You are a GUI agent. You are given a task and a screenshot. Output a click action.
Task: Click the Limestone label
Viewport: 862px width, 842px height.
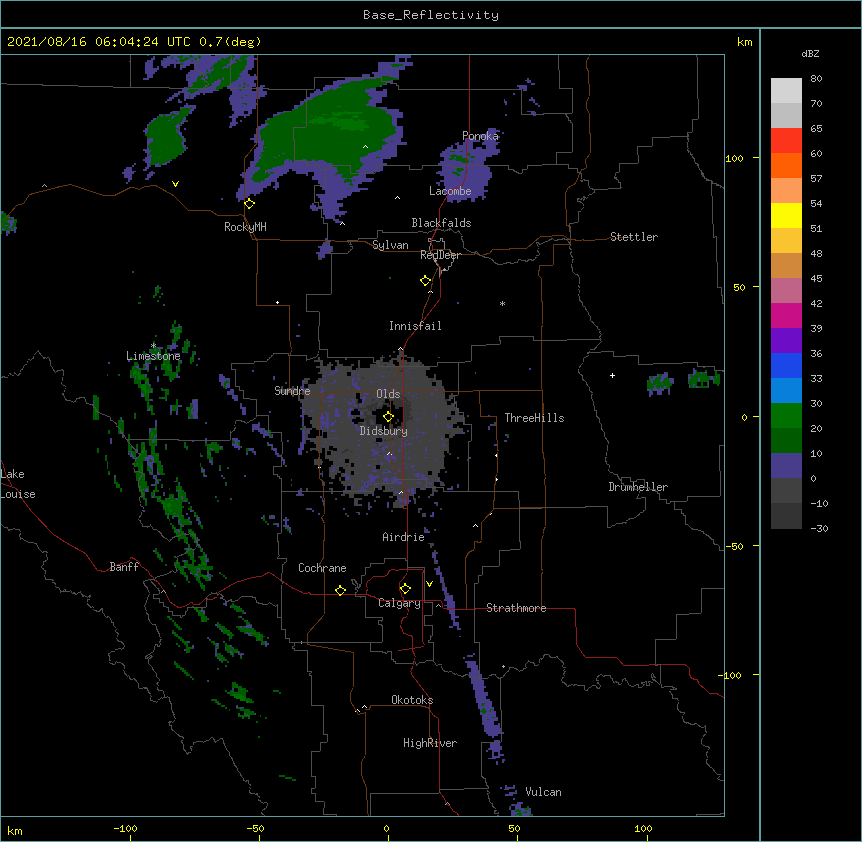[153, 356]
